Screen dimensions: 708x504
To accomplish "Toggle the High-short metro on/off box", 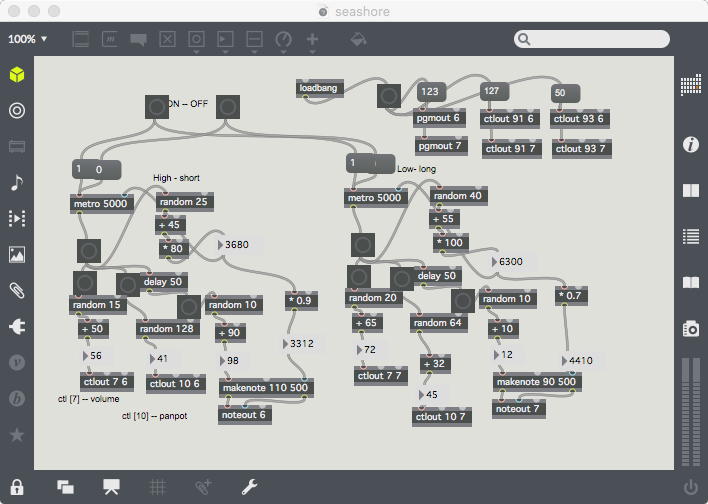I will pyautogui.click(x=97, y=170).
